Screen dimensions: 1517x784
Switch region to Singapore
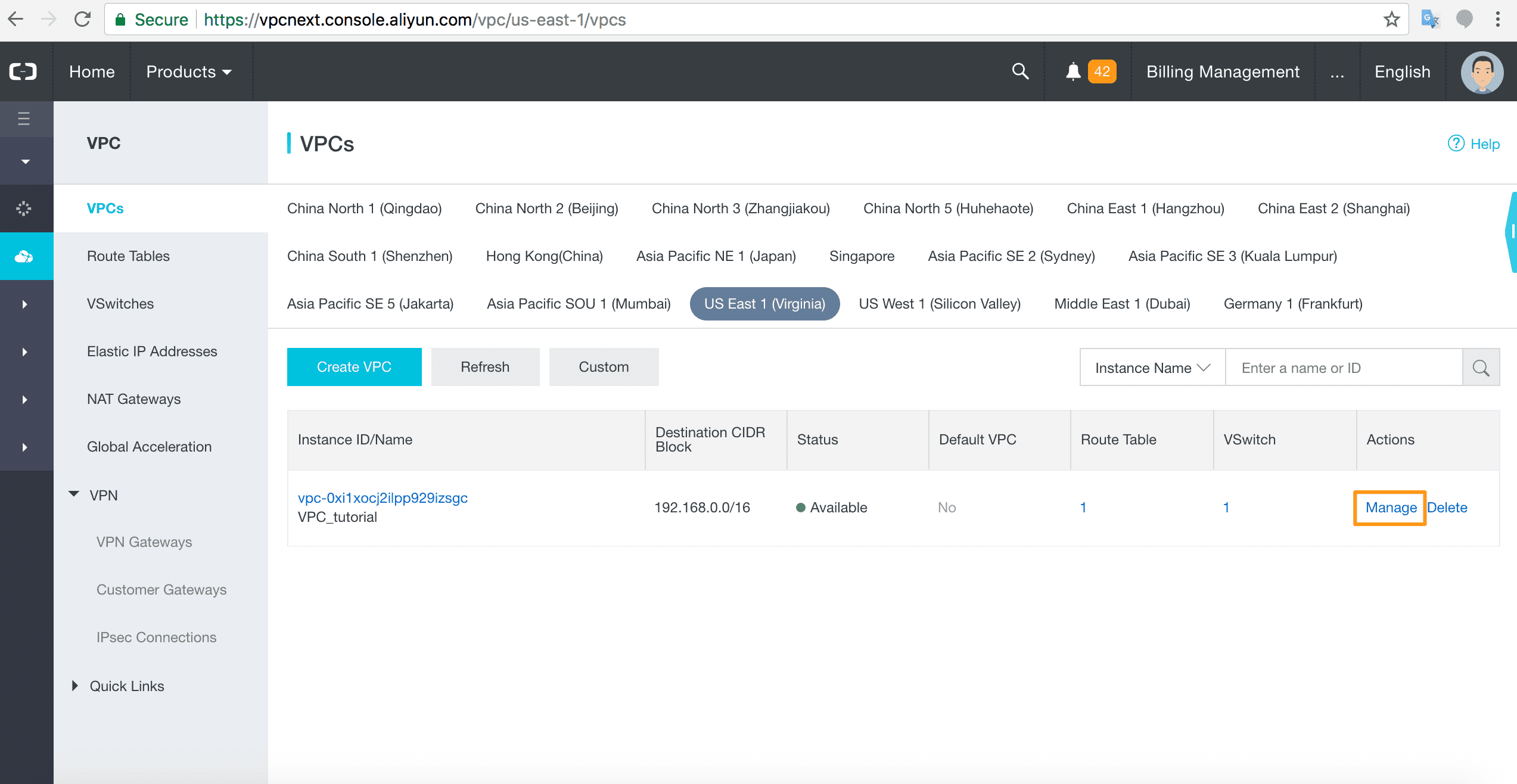pos(862,256)
